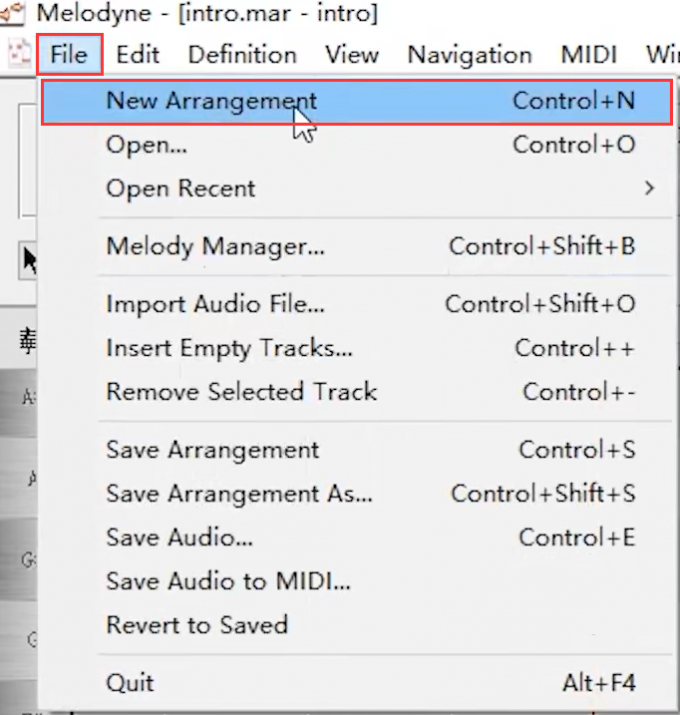Viewport: 680px width, 715px height.
Task: Choose Save Audio to MIDI...
Action: 357,581
